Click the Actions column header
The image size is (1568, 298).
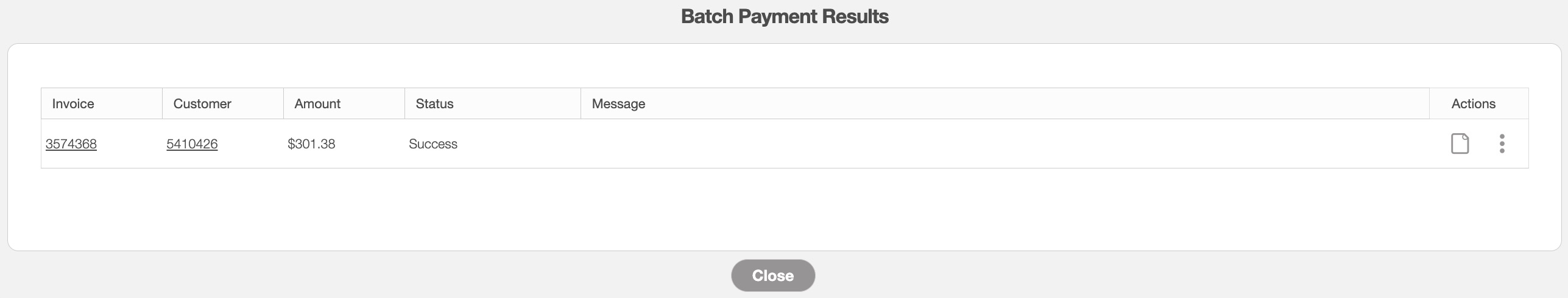(1473, 104)
